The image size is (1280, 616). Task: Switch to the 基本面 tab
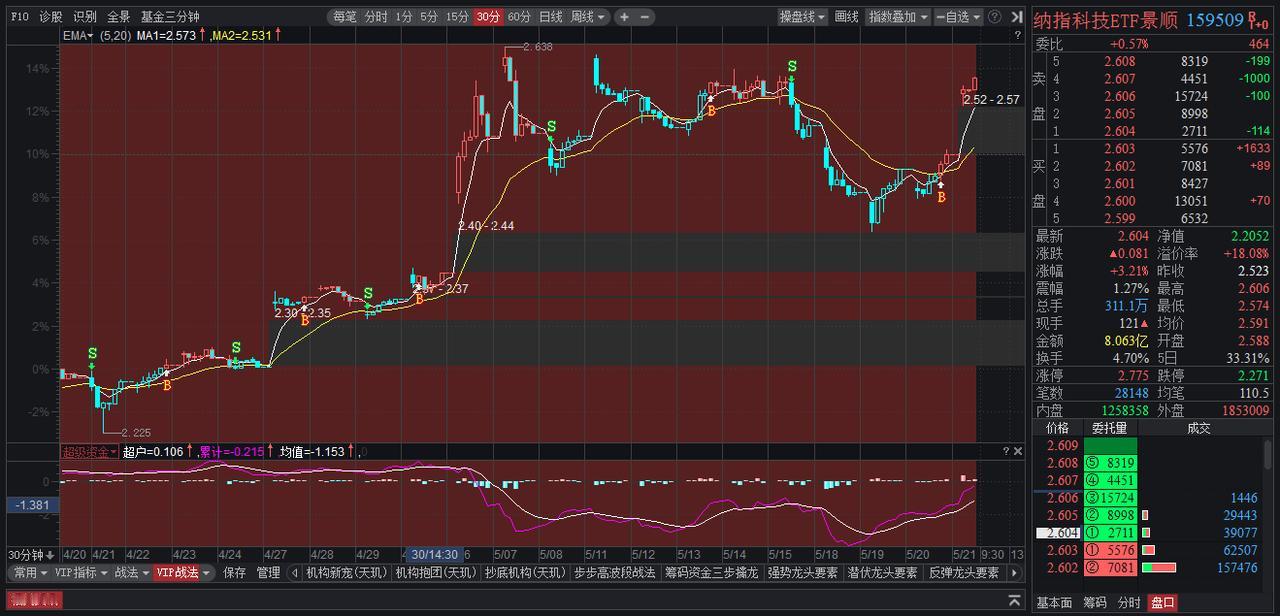pyautogui.click(x=1054, y=602)
